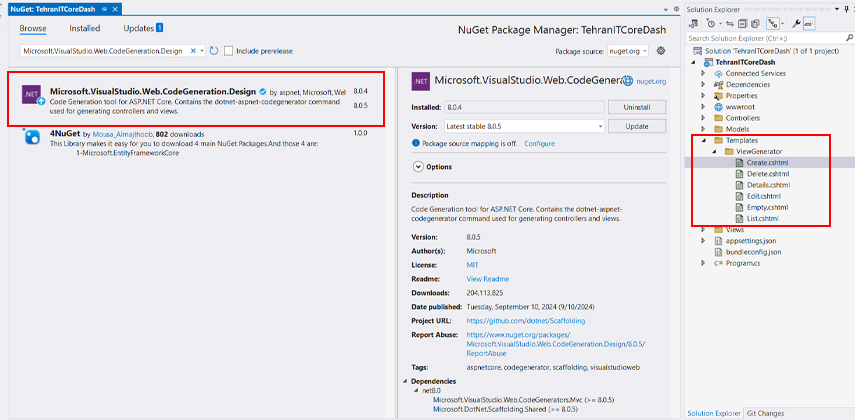The height and width of the screenshot is (420, 855).
Task: Click the NuGet search refresh icon
Action: [x=214, y=50]
